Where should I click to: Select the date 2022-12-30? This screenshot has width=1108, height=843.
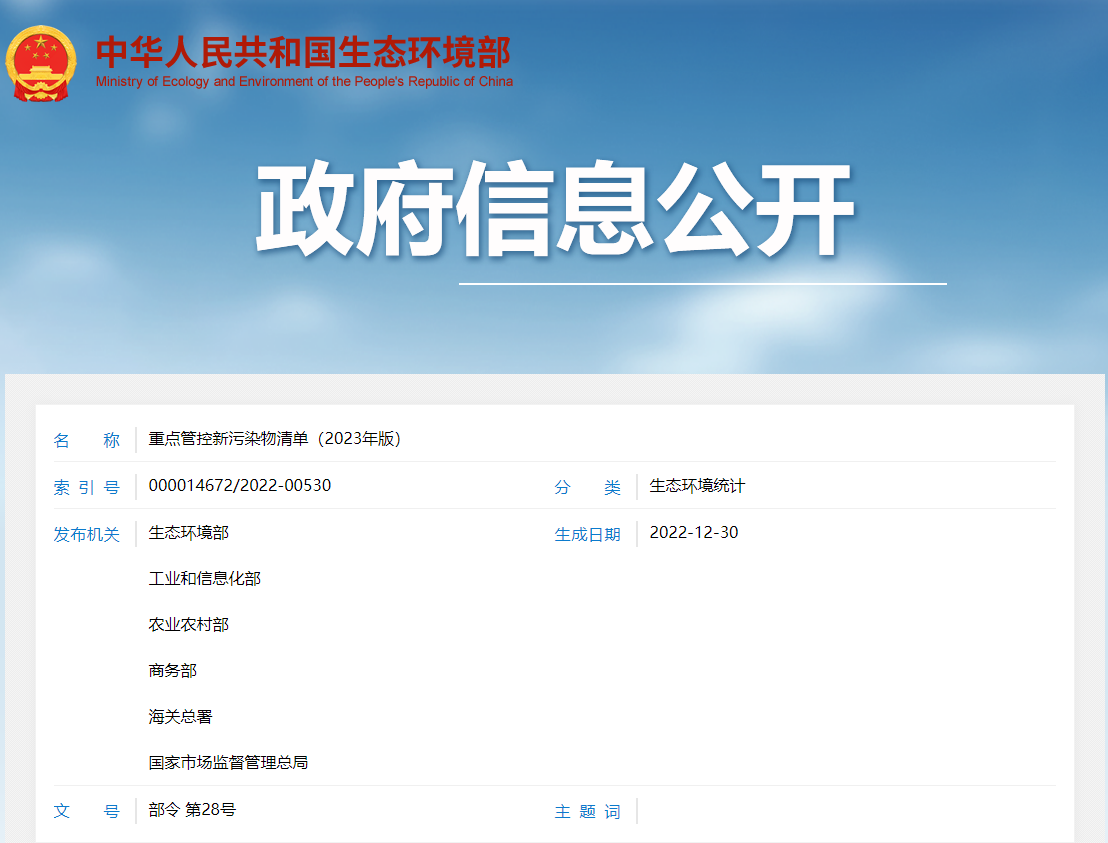[694, 532]
